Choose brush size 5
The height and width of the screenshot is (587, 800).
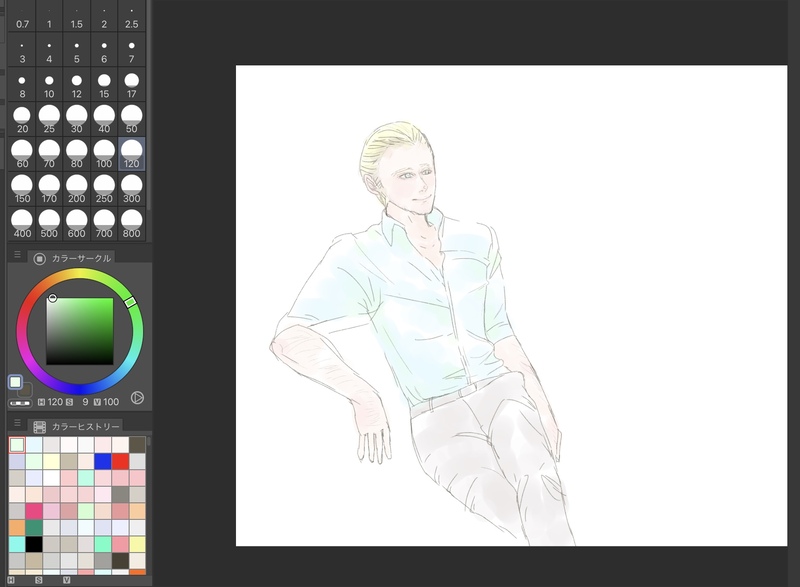pyautogui.click(x=77, y=49)
